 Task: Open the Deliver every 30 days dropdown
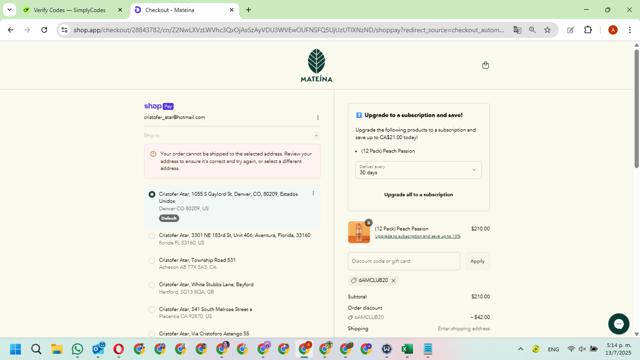tap(418, 170)
